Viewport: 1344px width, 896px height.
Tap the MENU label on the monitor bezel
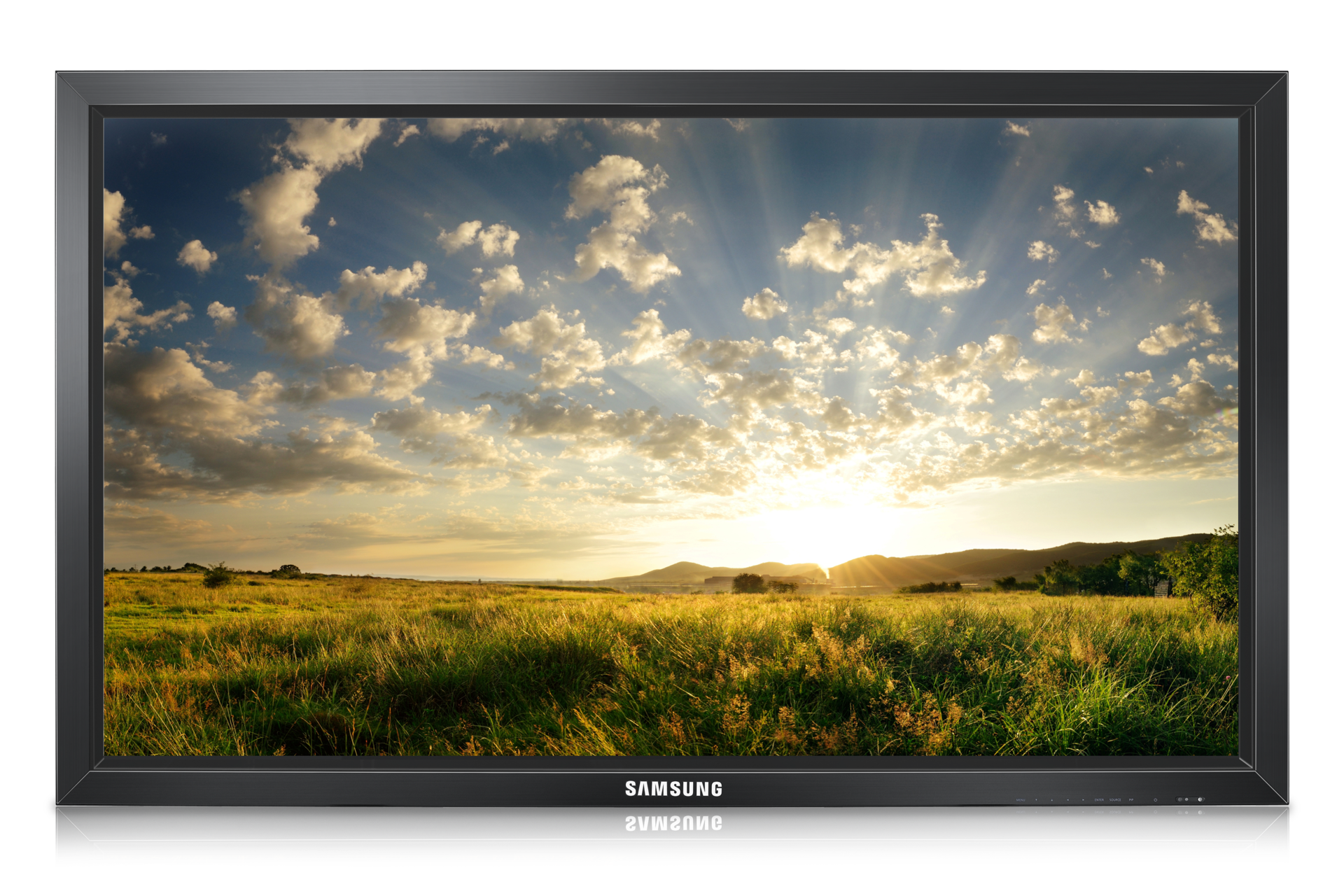(1021, 800)
